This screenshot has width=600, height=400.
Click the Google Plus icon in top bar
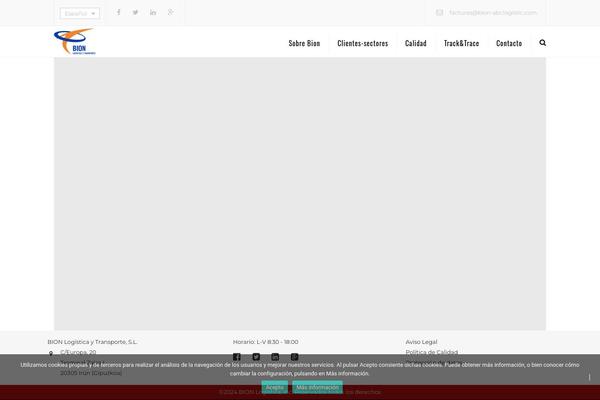(x=170, y=12)
